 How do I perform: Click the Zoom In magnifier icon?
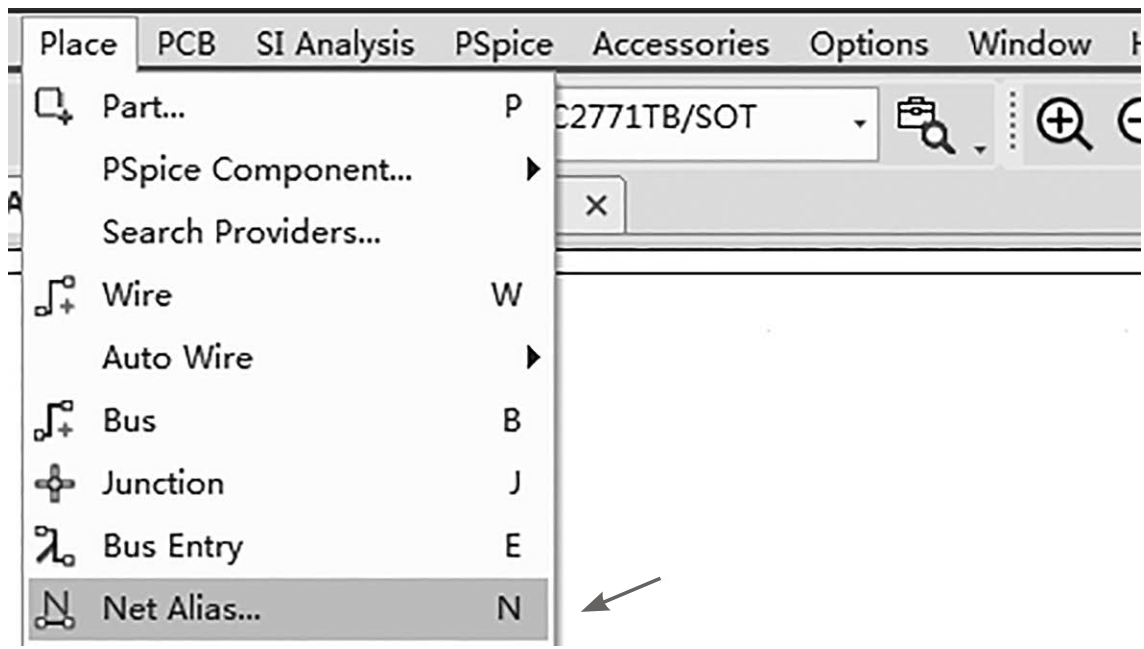pos(1064,125)
